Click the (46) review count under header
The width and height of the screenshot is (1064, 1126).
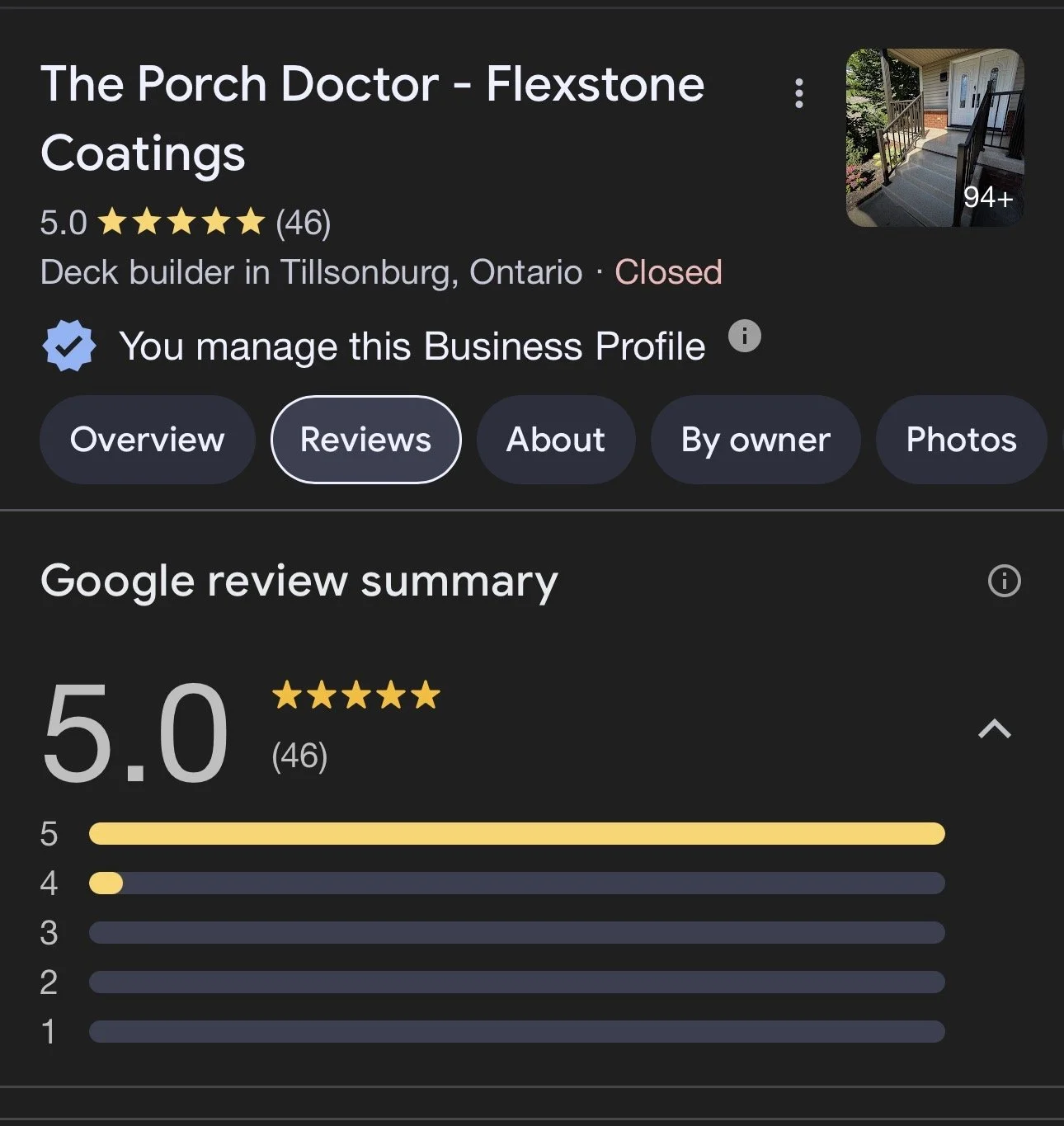pyautogui.click(x=303, y=223)
